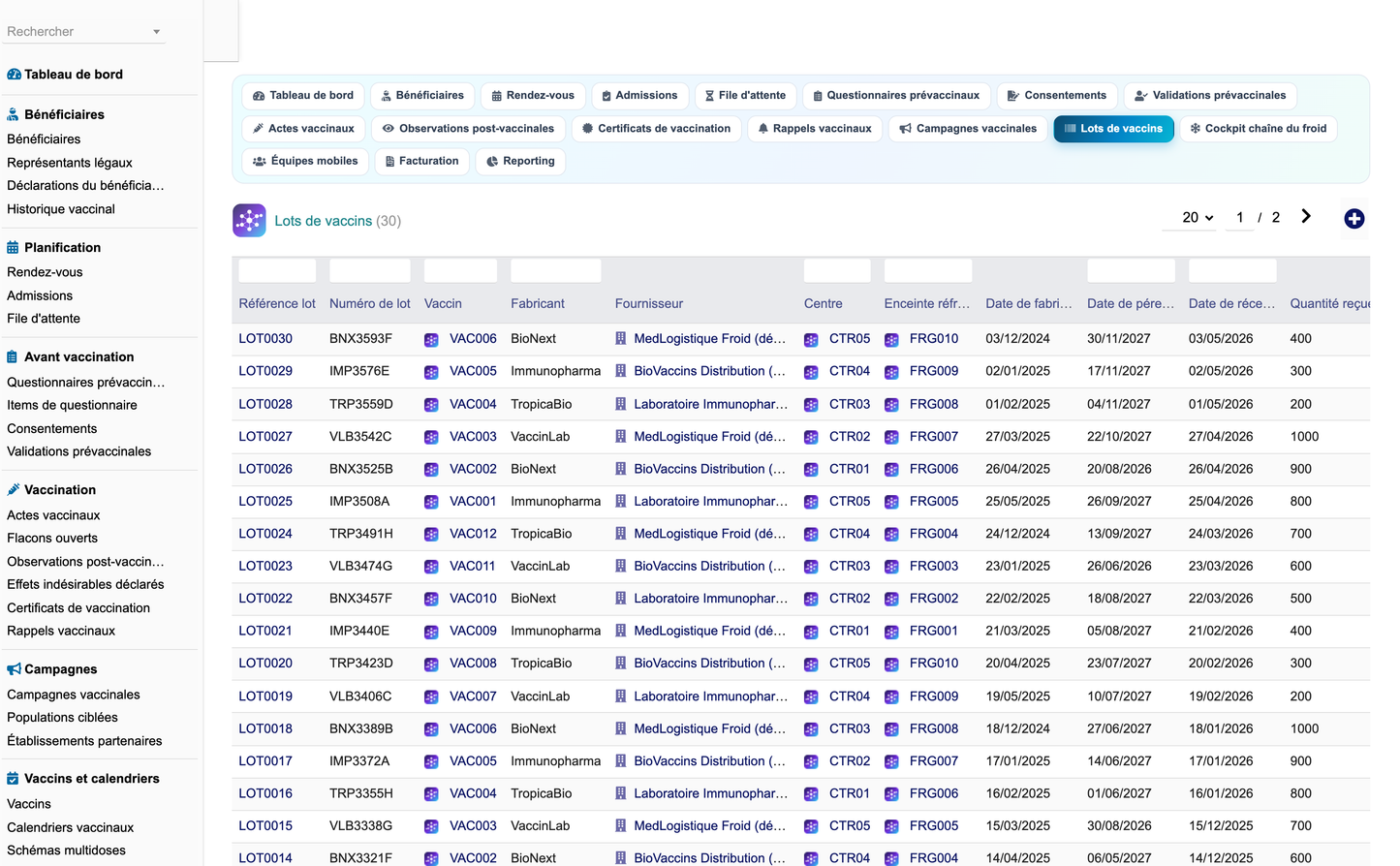Sort by Date de pére… column header

click(x=1130, y=304)
